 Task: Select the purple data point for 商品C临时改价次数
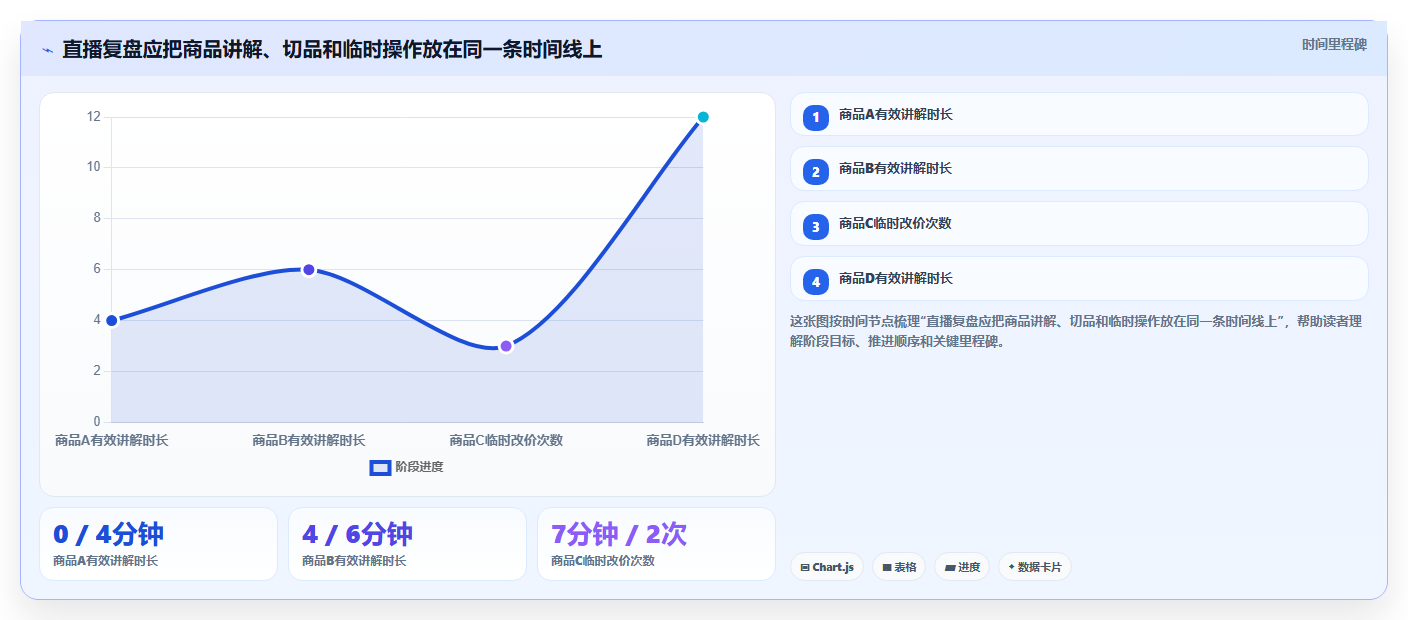[x=506, y=346]
